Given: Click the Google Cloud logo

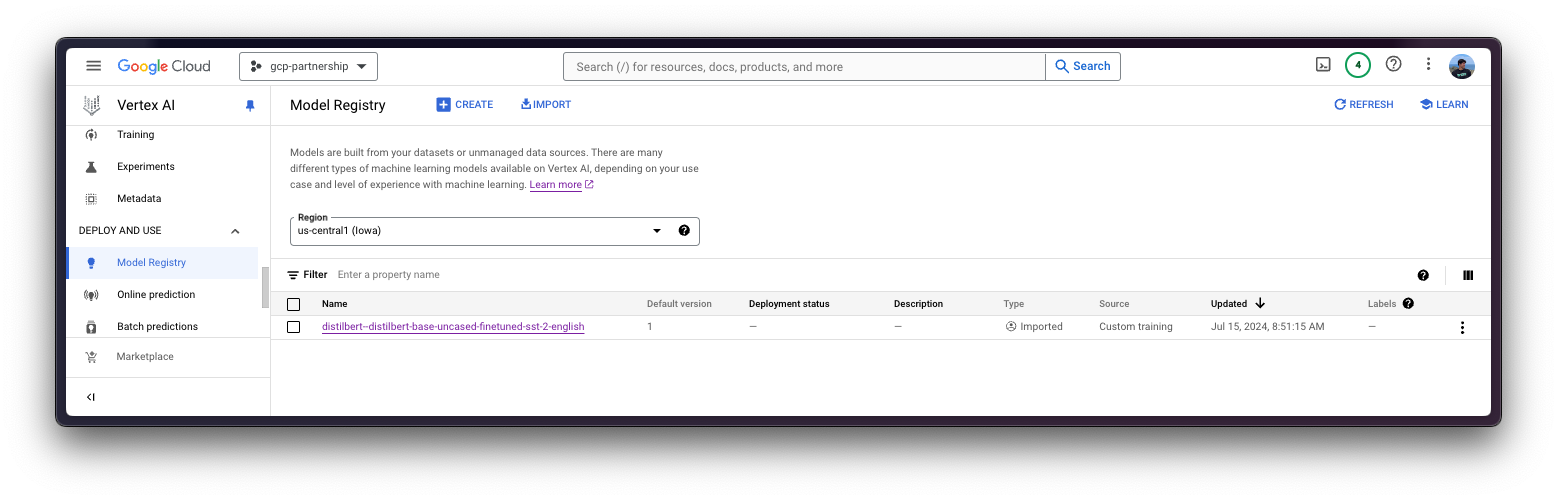Looking at the screenshot, I should pyautogui.click(x=164, y=66).
